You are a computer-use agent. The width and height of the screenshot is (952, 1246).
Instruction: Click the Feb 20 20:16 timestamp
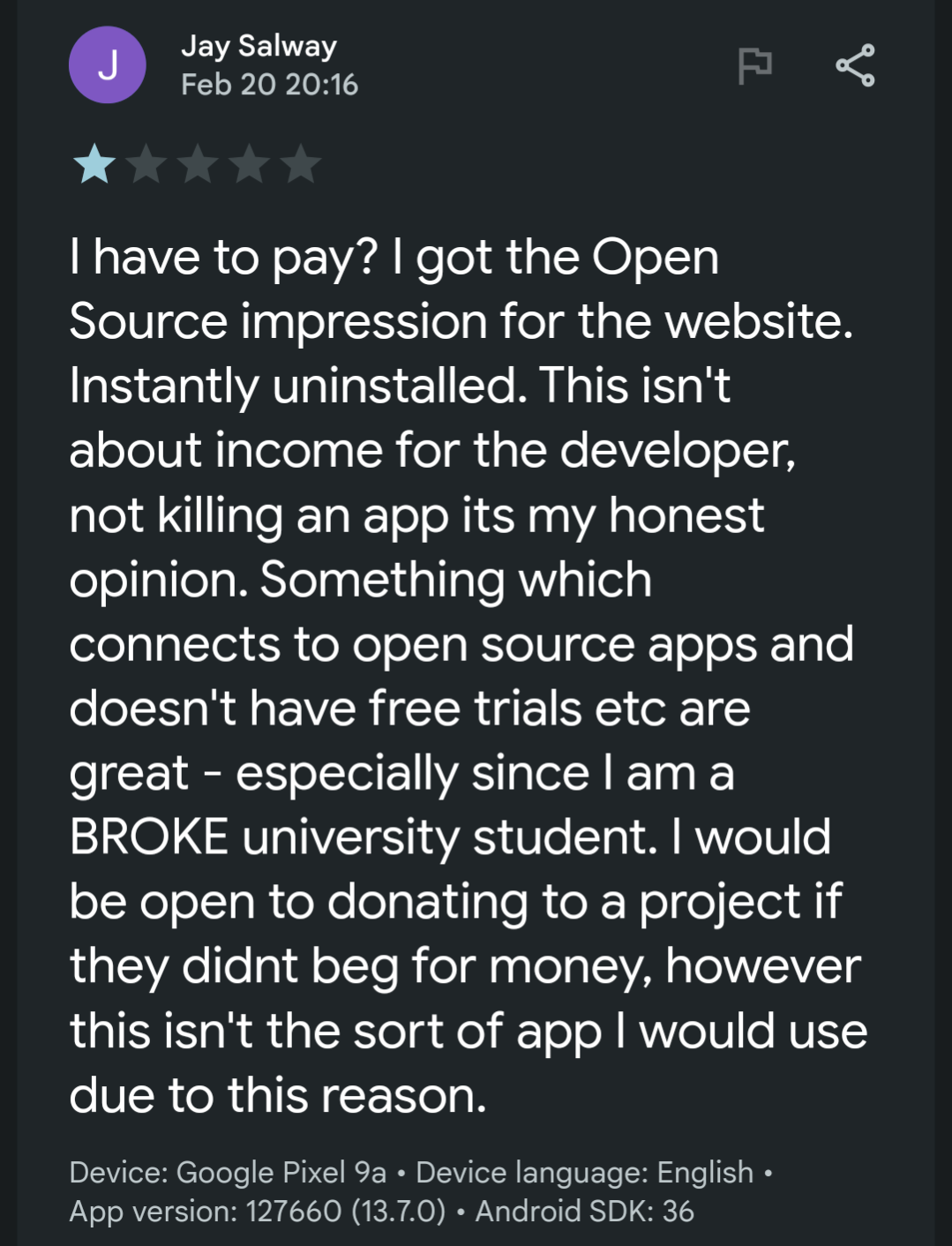coord(269,85)
